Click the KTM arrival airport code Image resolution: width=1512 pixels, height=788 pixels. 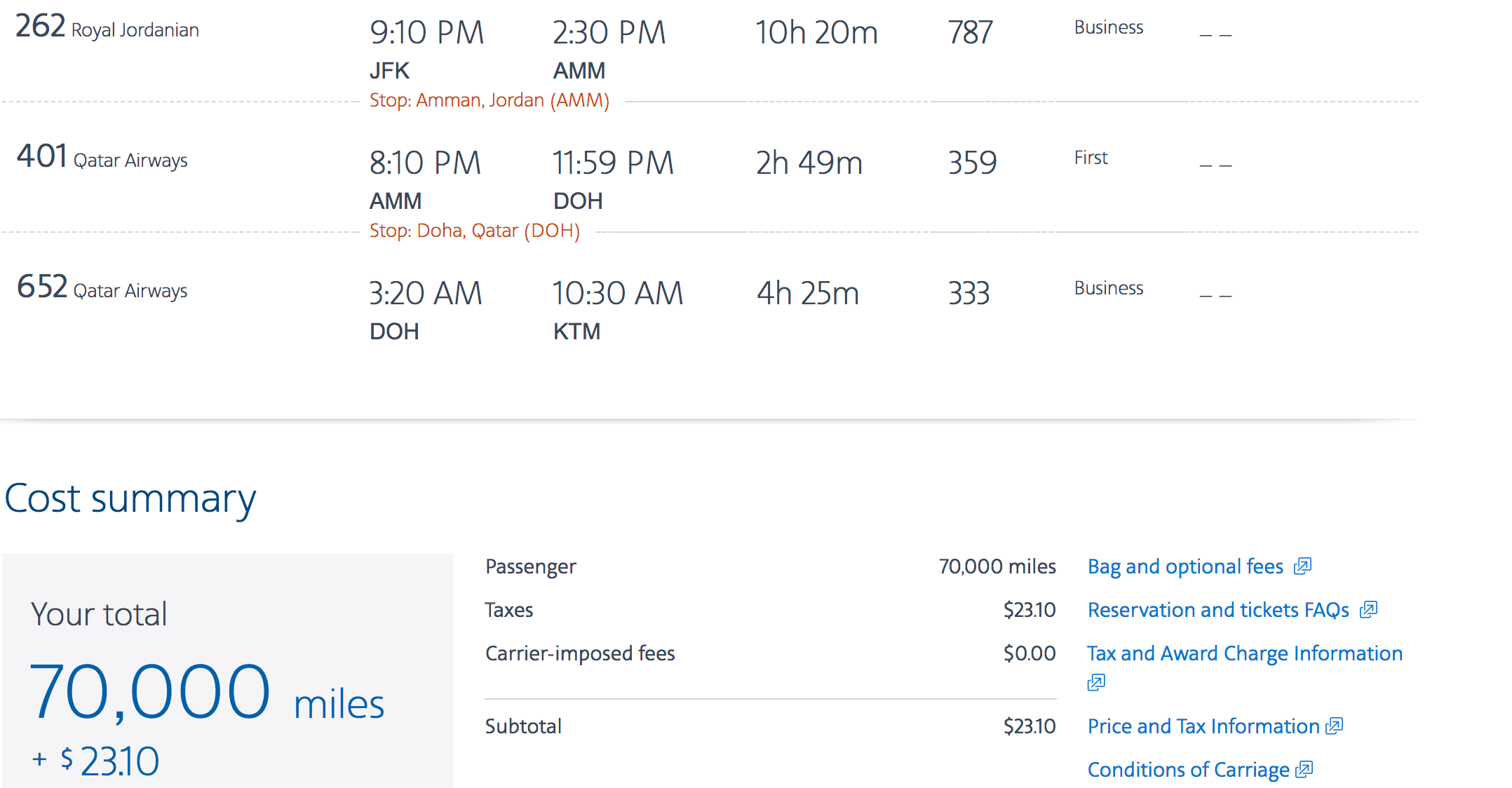[576, 332]
